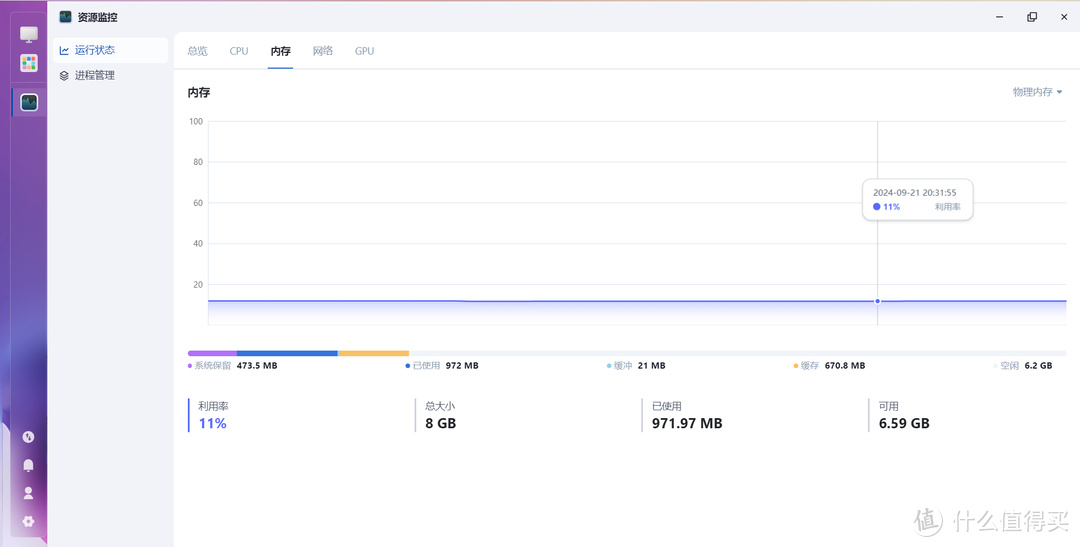Click the desktop monitor icon in dock
1080x547 pixels.
coord(29,35)
